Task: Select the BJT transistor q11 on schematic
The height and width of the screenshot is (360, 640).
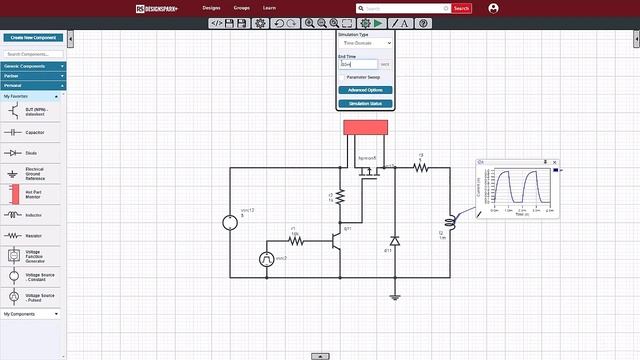Action: (336, 241)
